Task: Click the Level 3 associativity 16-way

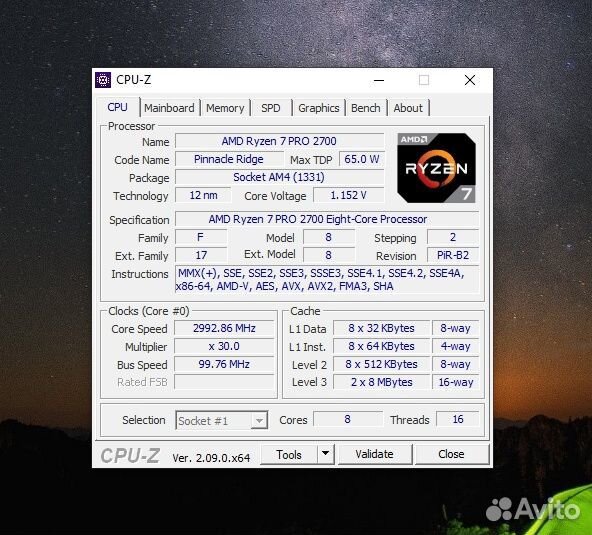Action: tap(456, 382)
